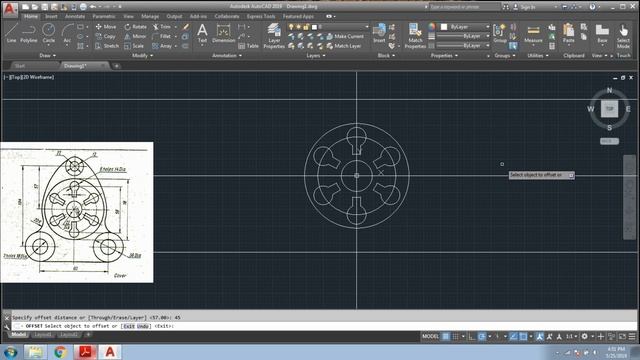This screenshot has width=640, height=360.
Task: Select the Arc tool
Action: click(67, 33)
